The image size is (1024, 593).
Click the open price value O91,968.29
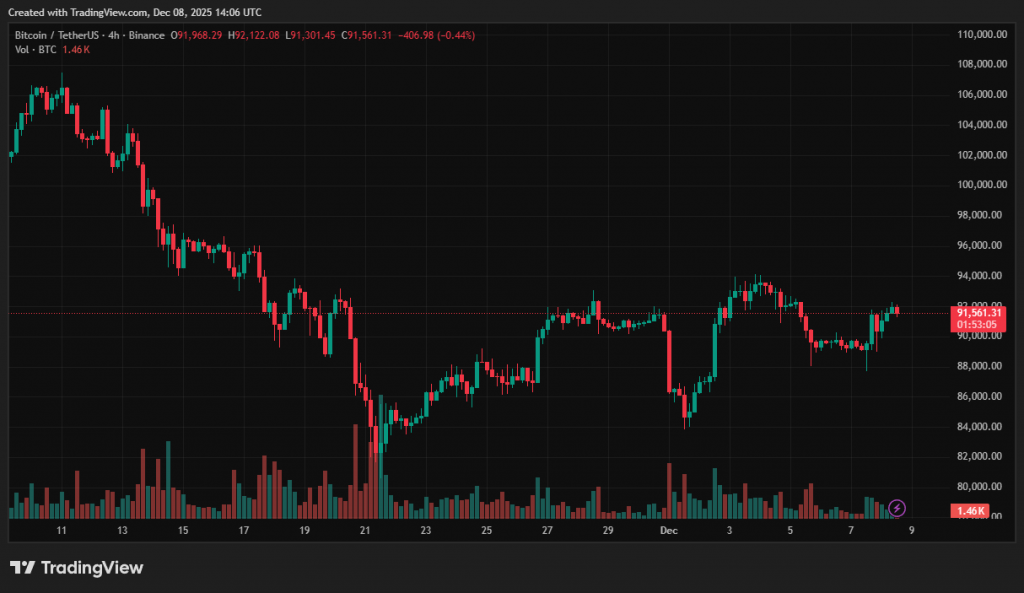pos(198,35)
